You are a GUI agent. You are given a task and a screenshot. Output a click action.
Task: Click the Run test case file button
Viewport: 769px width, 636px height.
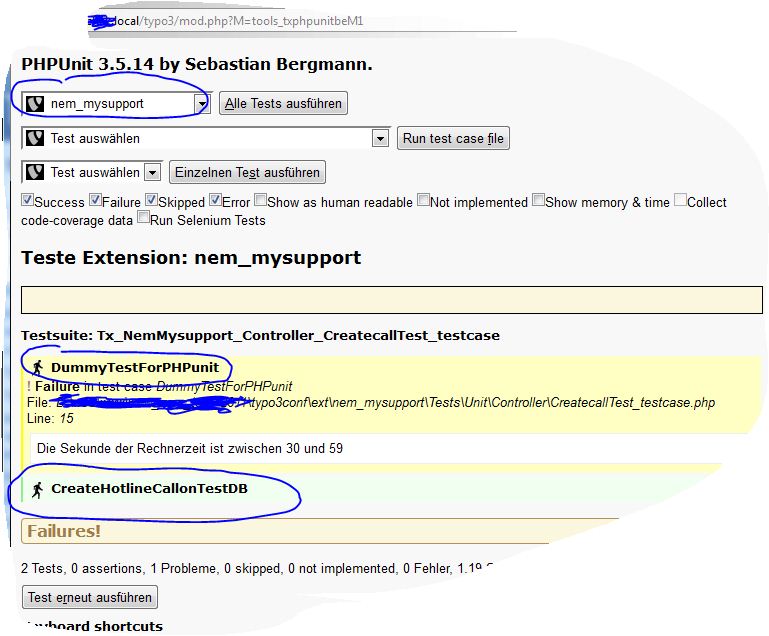pos(453,138)
